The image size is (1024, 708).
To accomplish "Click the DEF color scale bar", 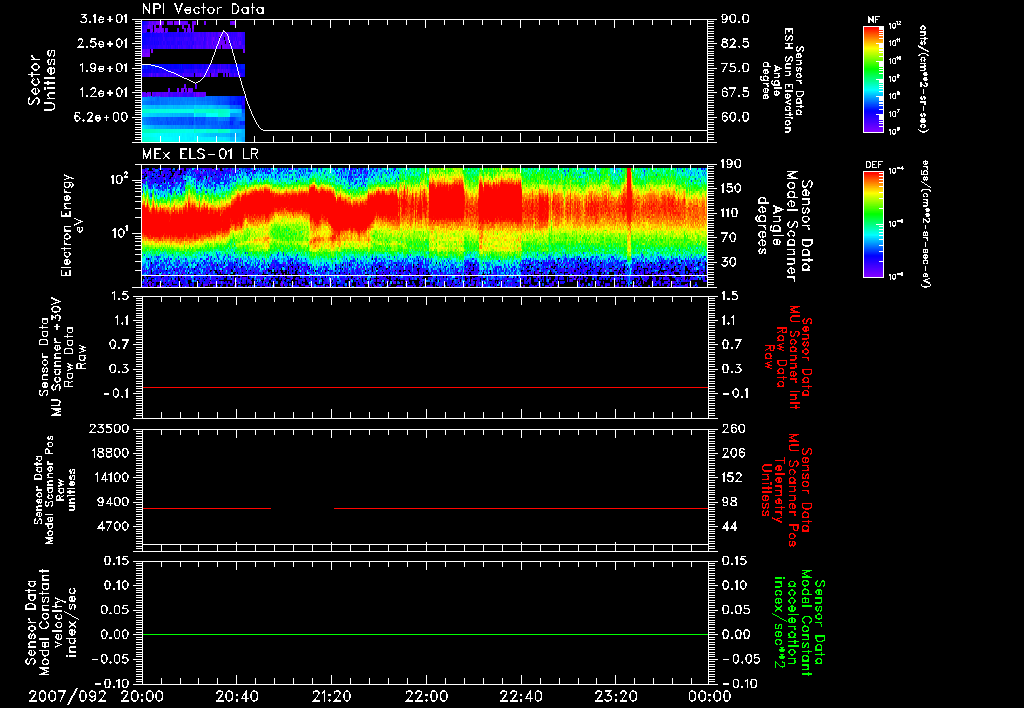I will 873,224.
